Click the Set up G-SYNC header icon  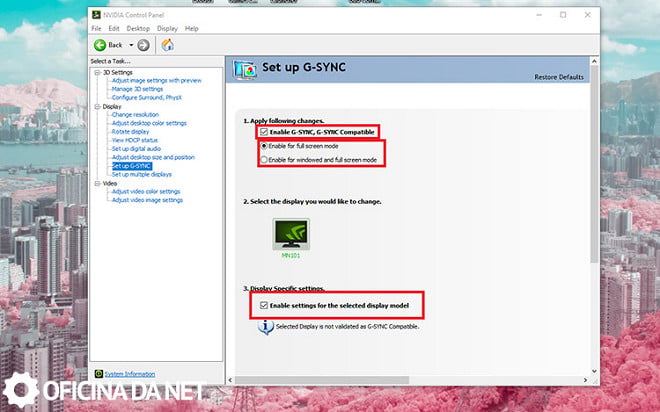click(245, 70)
